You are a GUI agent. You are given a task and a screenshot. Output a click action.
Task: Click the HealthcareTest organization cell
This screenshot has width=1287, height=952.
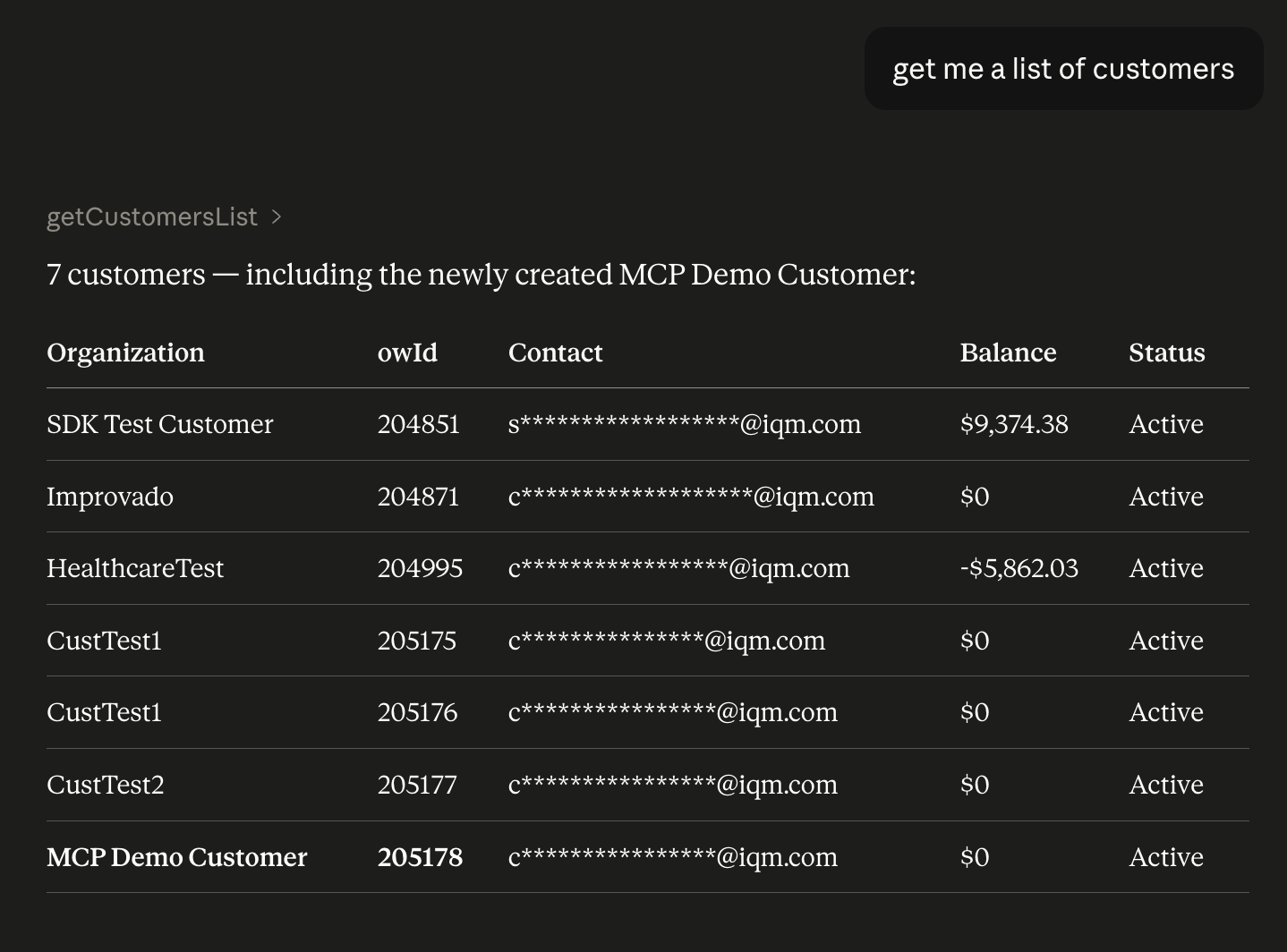point(135,568)
